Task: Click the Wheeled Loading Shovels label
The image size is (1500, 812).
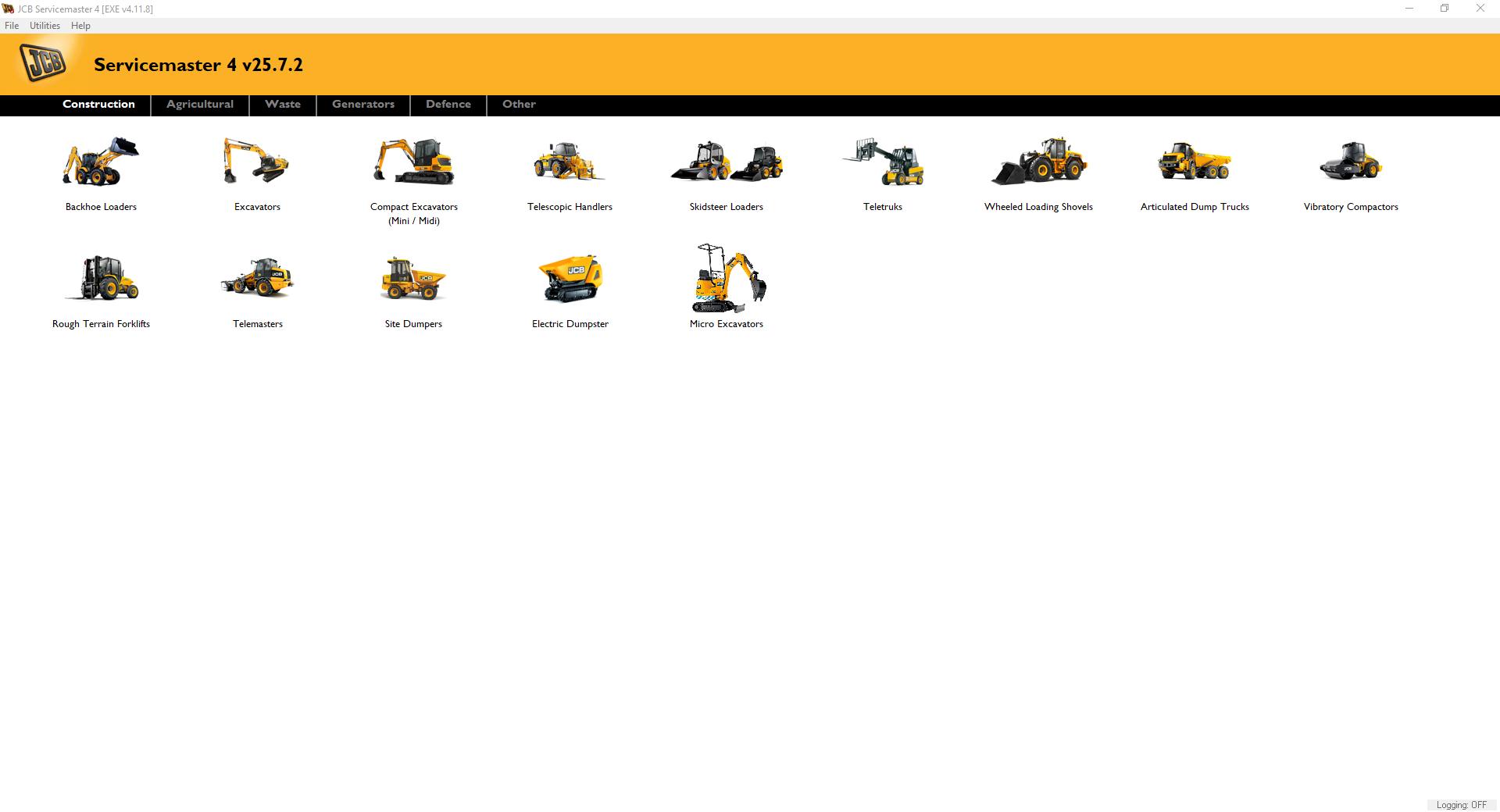Action: click(1038, 207)
